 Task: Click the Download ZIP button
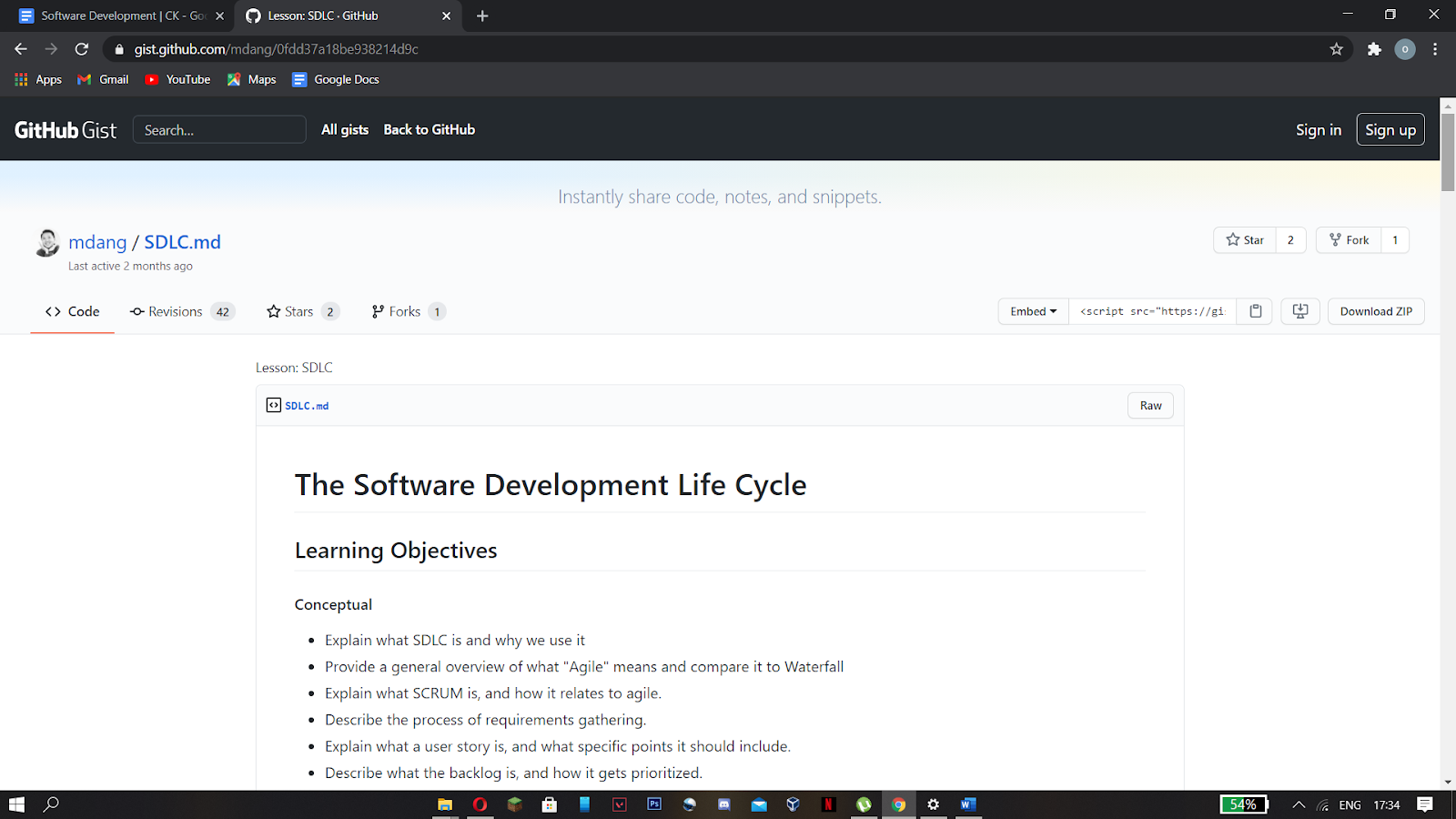tap(1375, 311)
